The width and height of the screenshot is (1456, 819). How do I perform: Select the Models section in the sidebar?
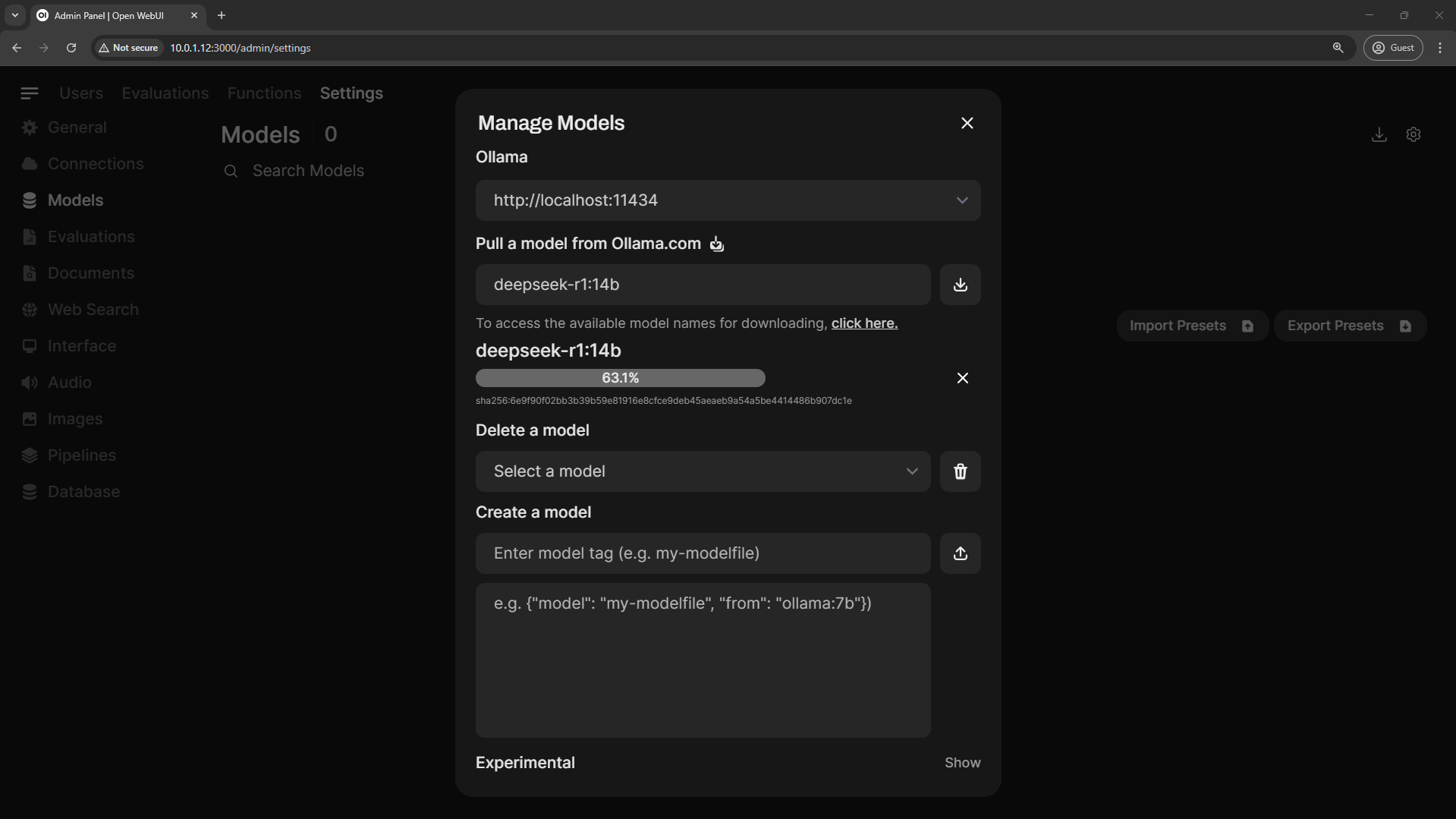(75, 200)
